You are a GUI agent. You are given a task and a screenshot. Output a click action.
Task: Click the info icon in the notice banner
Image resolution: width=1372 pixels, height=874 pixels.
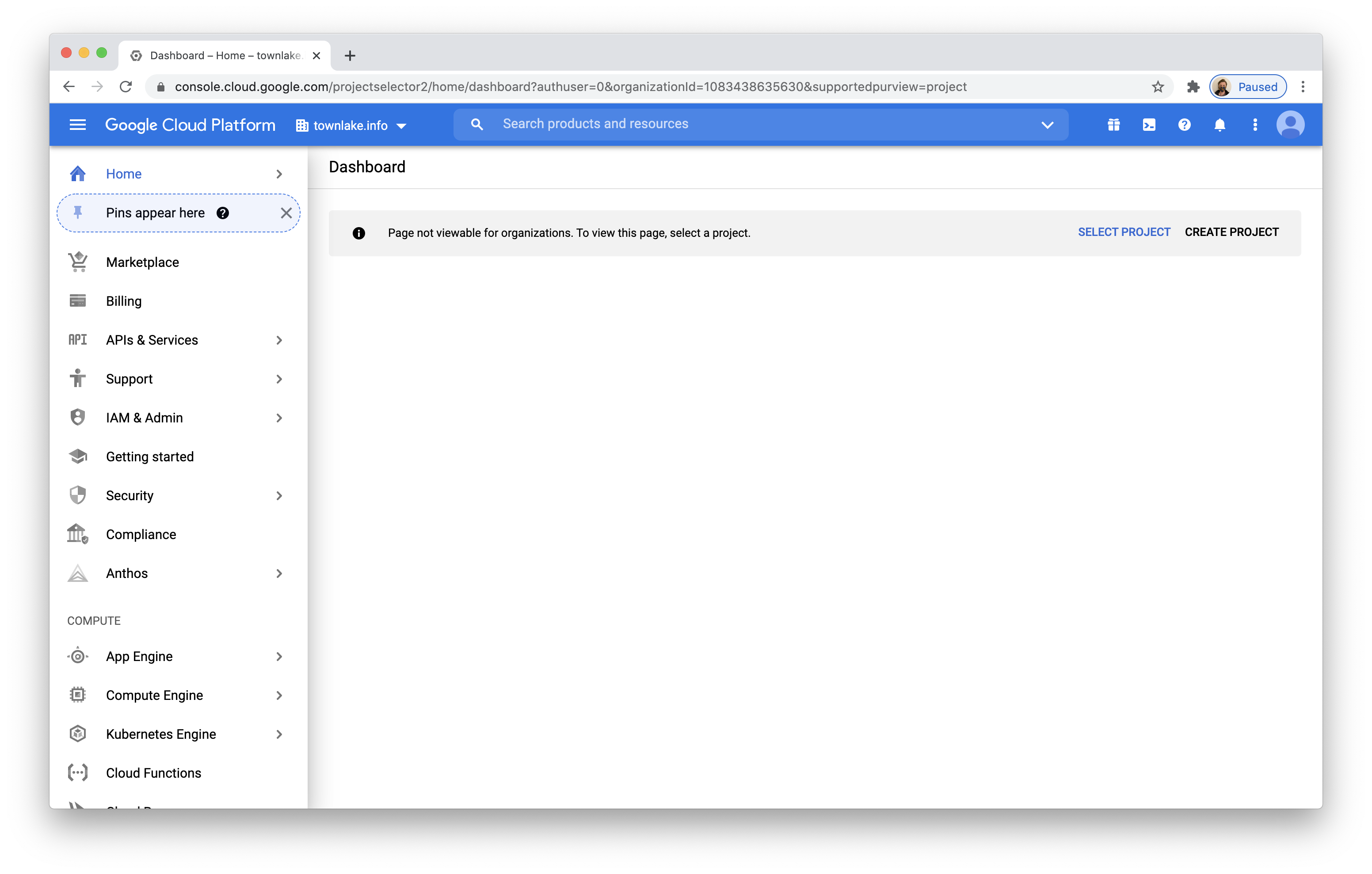click(358, 233)
